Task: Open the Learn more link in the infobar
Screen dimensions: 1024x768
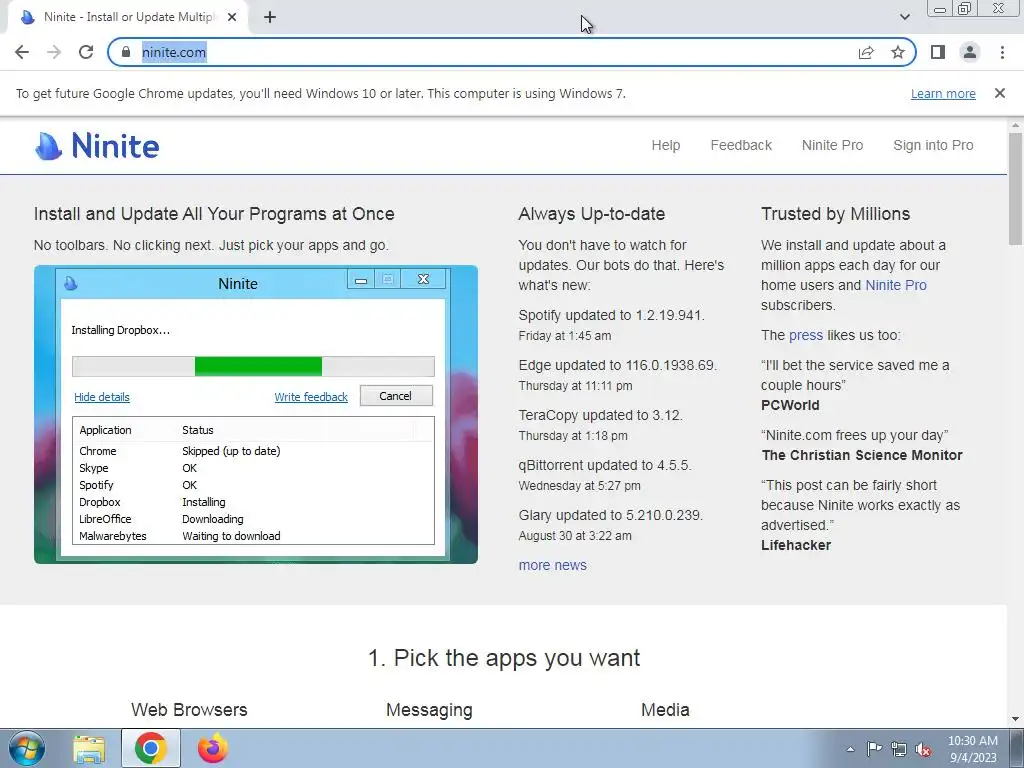Action: (x=943, y=93)
